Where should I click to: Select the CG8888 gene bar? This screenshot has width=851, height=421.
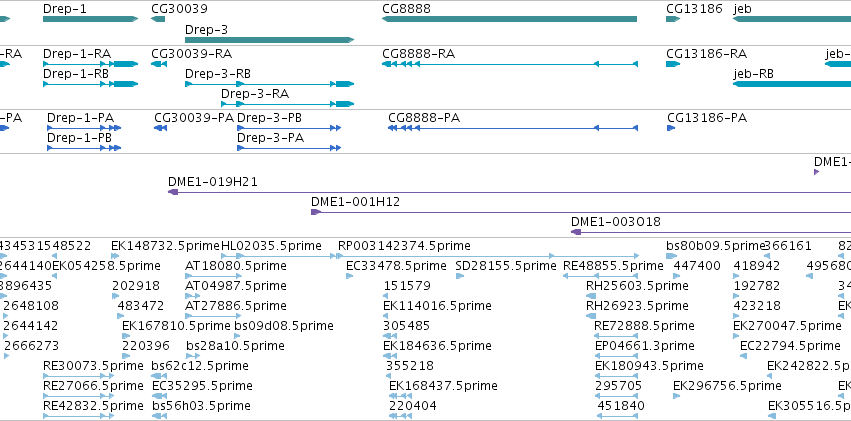[x=509, y=19]
